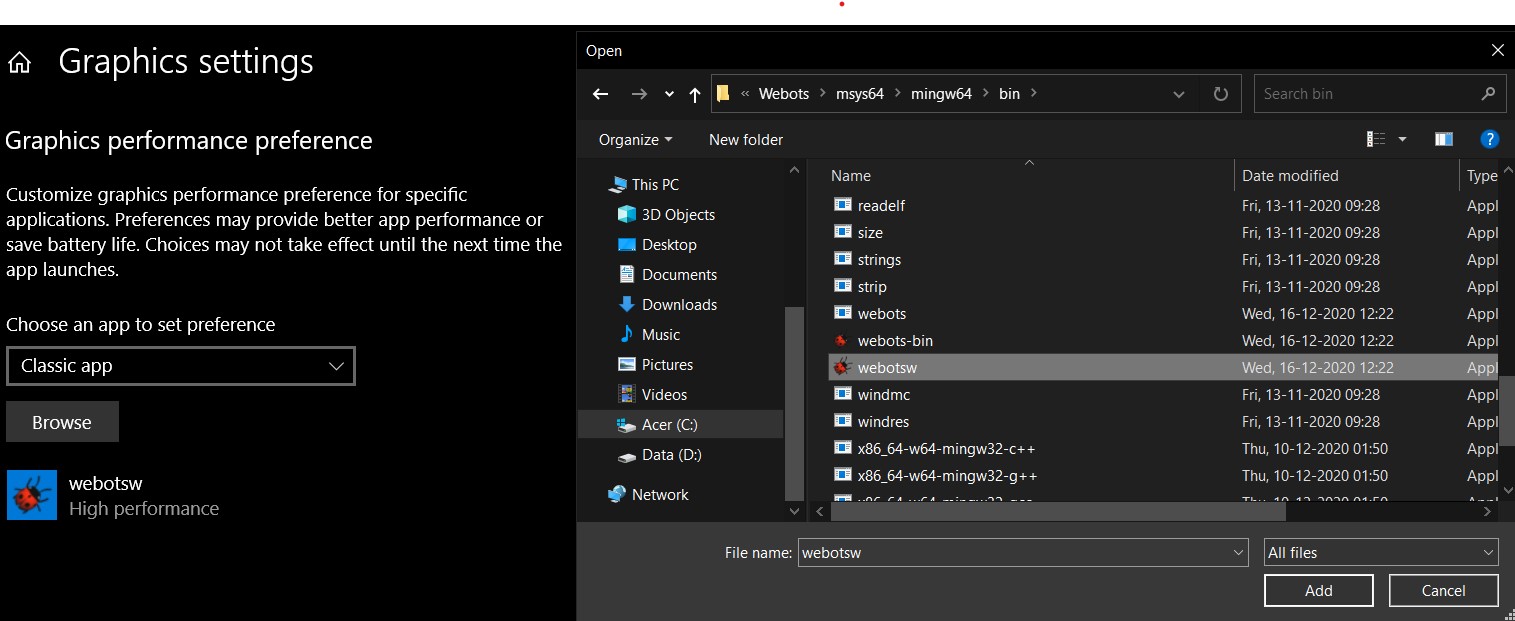Click the webots-bin ladybug icon
This screenshot has width=1515, height=621.
click(x=842, y=340)
